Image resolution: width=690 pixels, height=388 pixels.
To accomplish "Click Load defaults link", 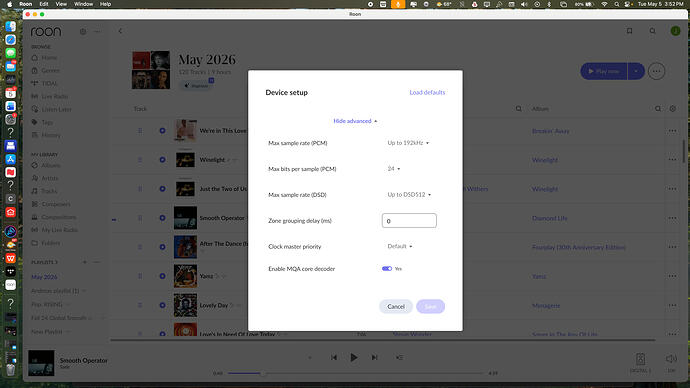I will click(427, 92).
